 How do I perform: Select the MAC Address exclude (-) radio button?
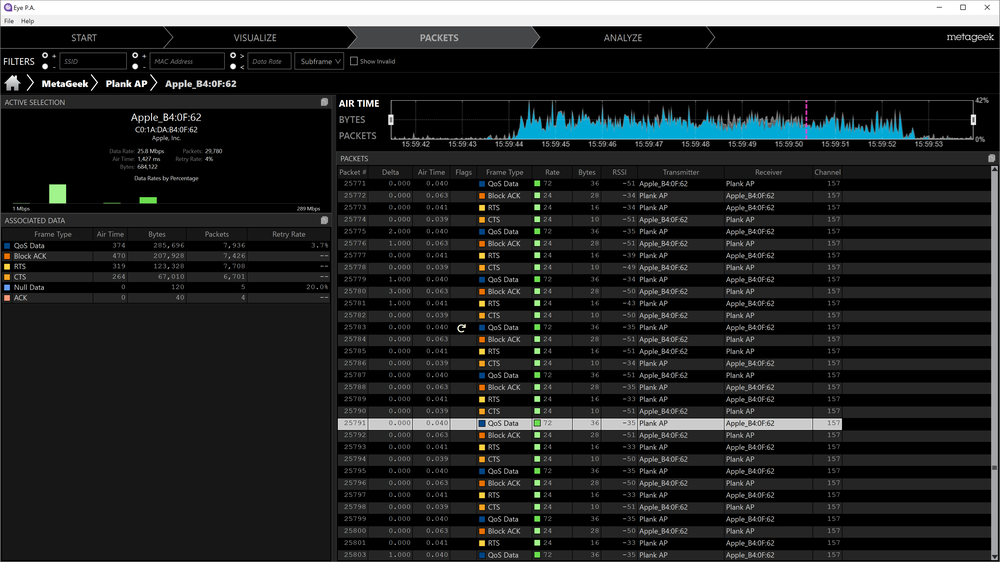pos(135,66)
